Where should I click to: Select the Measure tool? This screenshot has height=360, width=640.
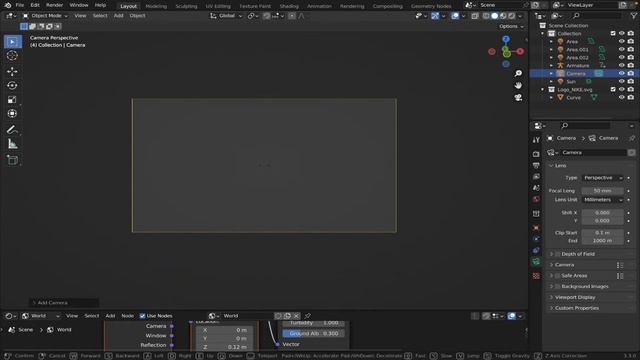click(x=12, y=144)
